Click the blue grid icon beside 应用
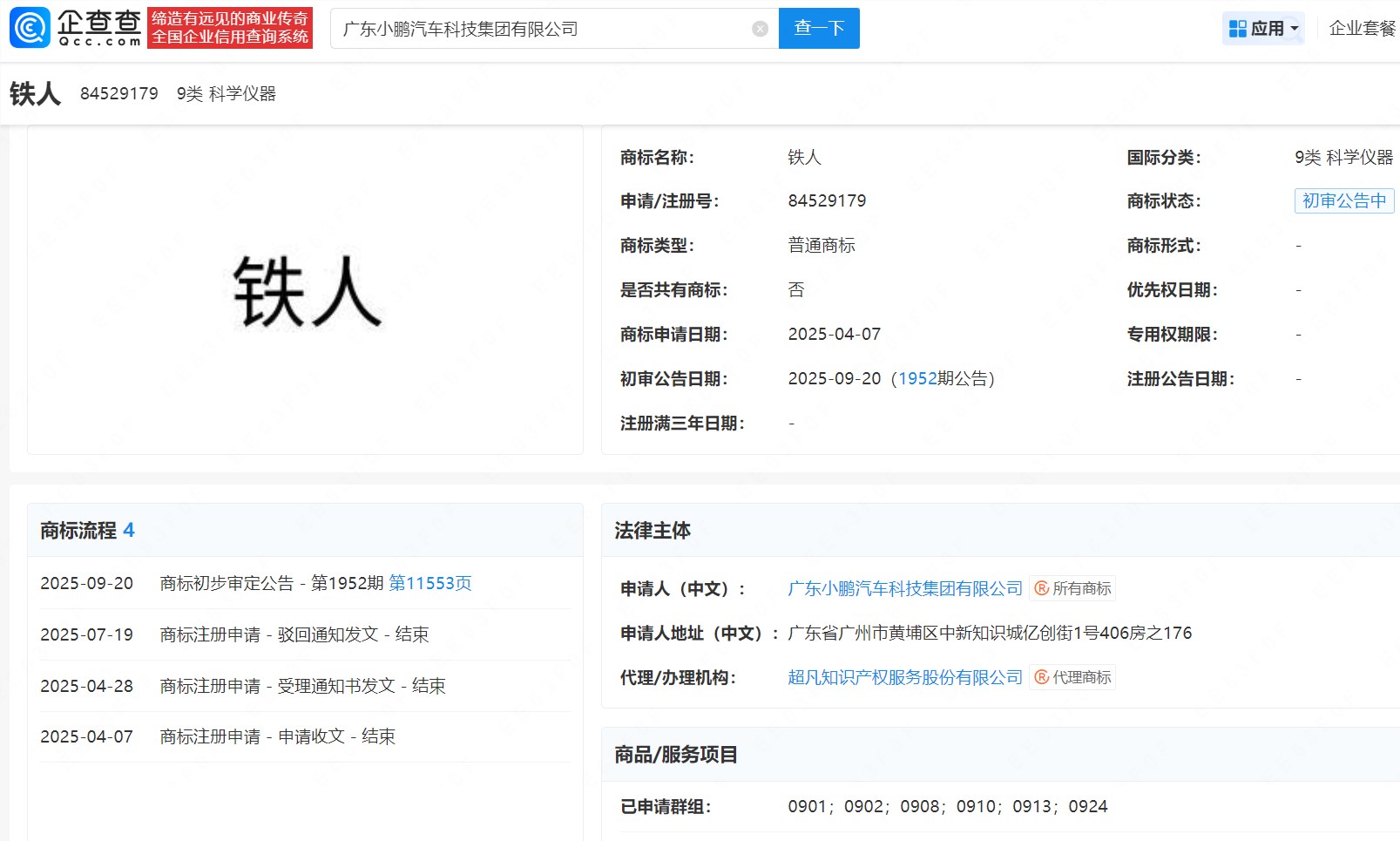This screenshot has height=841, width=1400. coord(1238,28)
